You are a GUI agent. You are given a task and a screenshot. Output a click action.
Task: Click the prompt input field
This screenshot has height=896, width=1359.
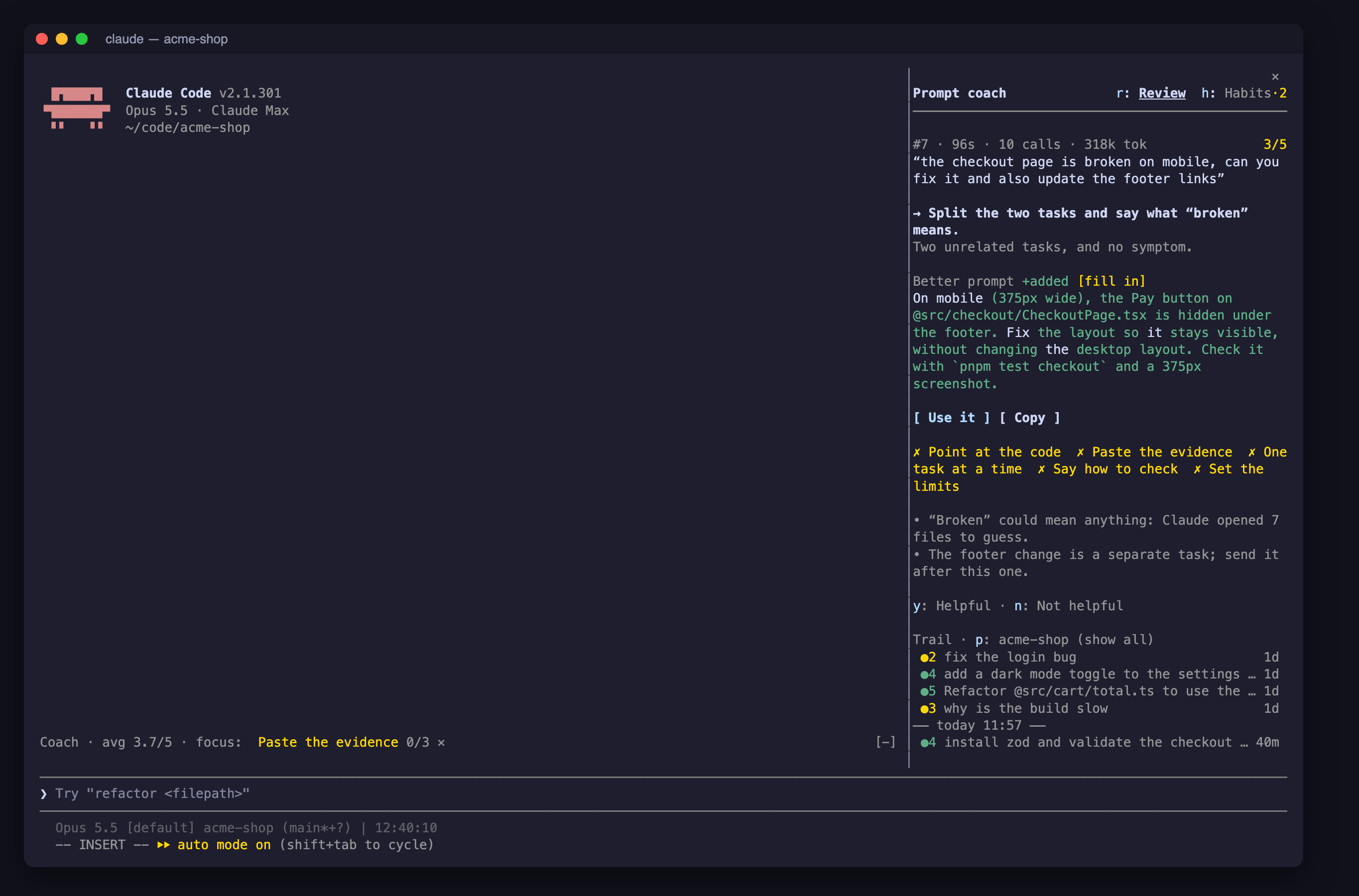[663, 794]
